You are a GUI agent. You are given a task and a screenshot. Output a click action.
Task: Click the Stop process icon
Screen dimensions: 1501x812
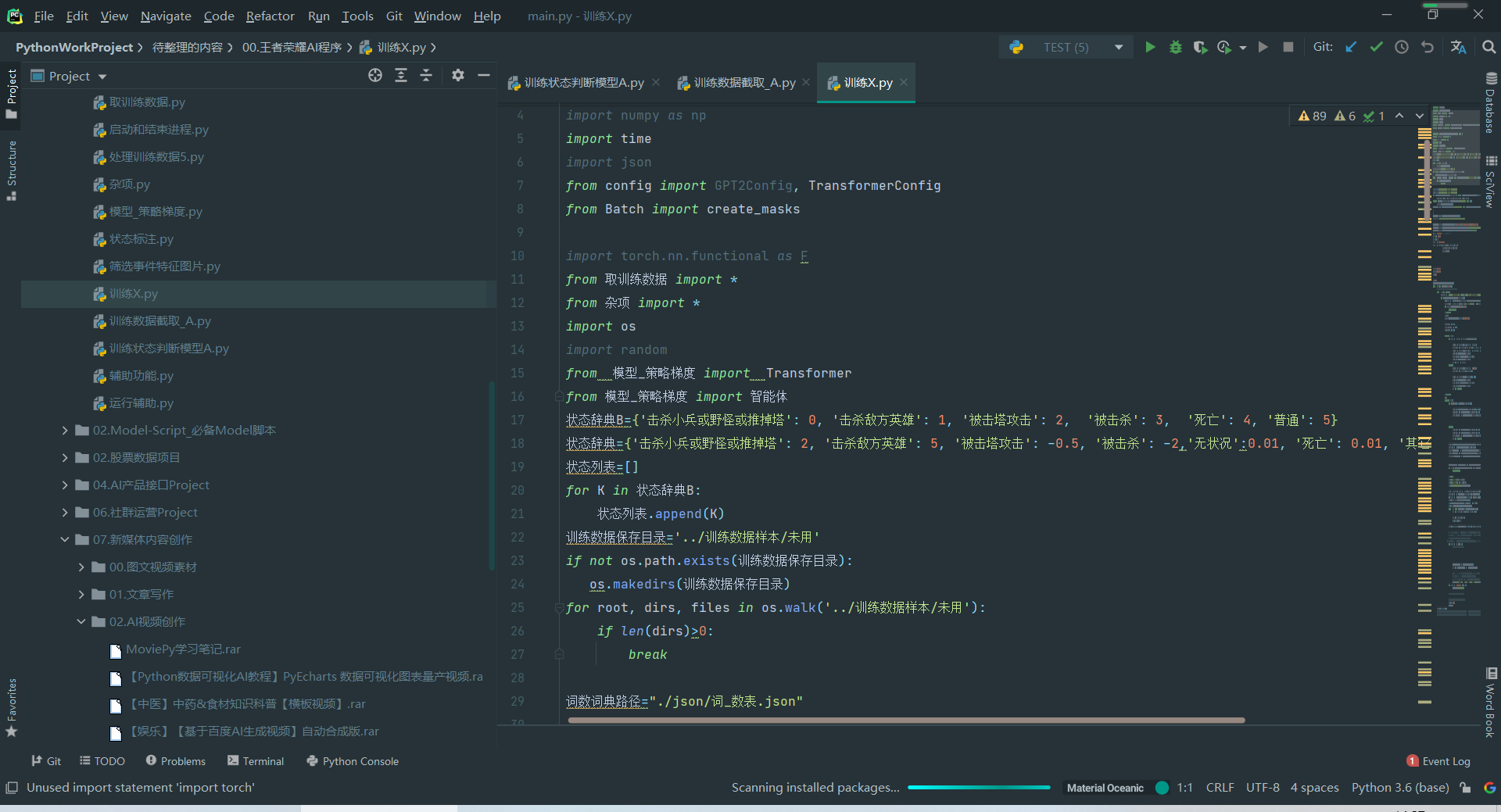pos(1288,47)
